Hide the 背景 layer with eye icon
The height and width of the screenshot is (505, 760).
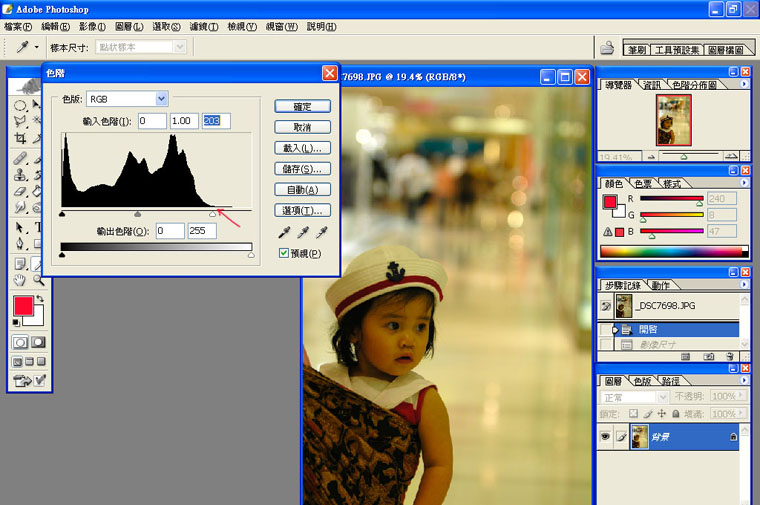coord(605,437)
